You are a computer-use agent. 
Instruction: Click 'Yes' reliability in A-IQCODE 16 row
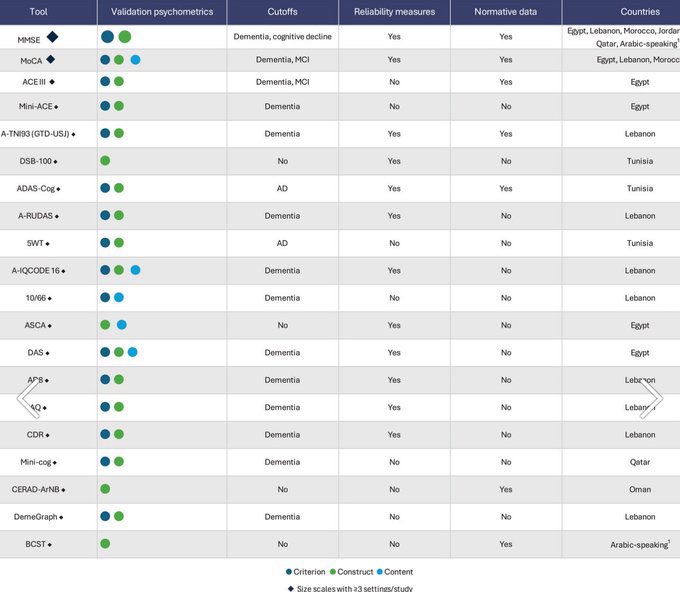[394, 271]
